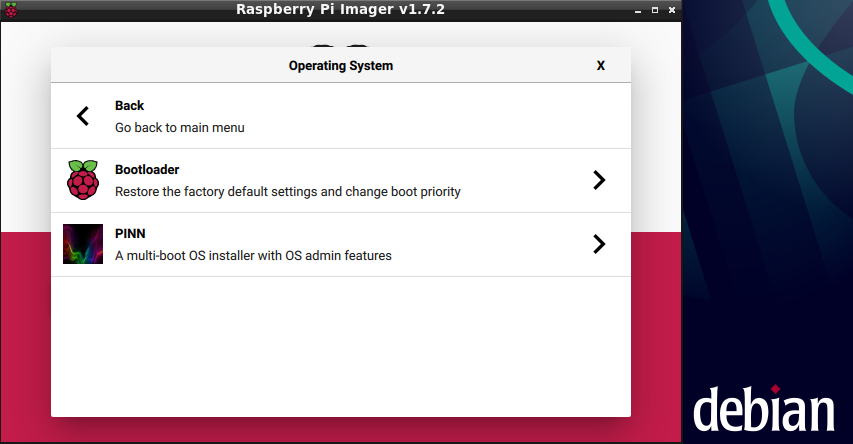The image size is (853, 444).
Task: Click the crimson background left of the dialog
Action: pyautogui.click(x=25, y=330)
